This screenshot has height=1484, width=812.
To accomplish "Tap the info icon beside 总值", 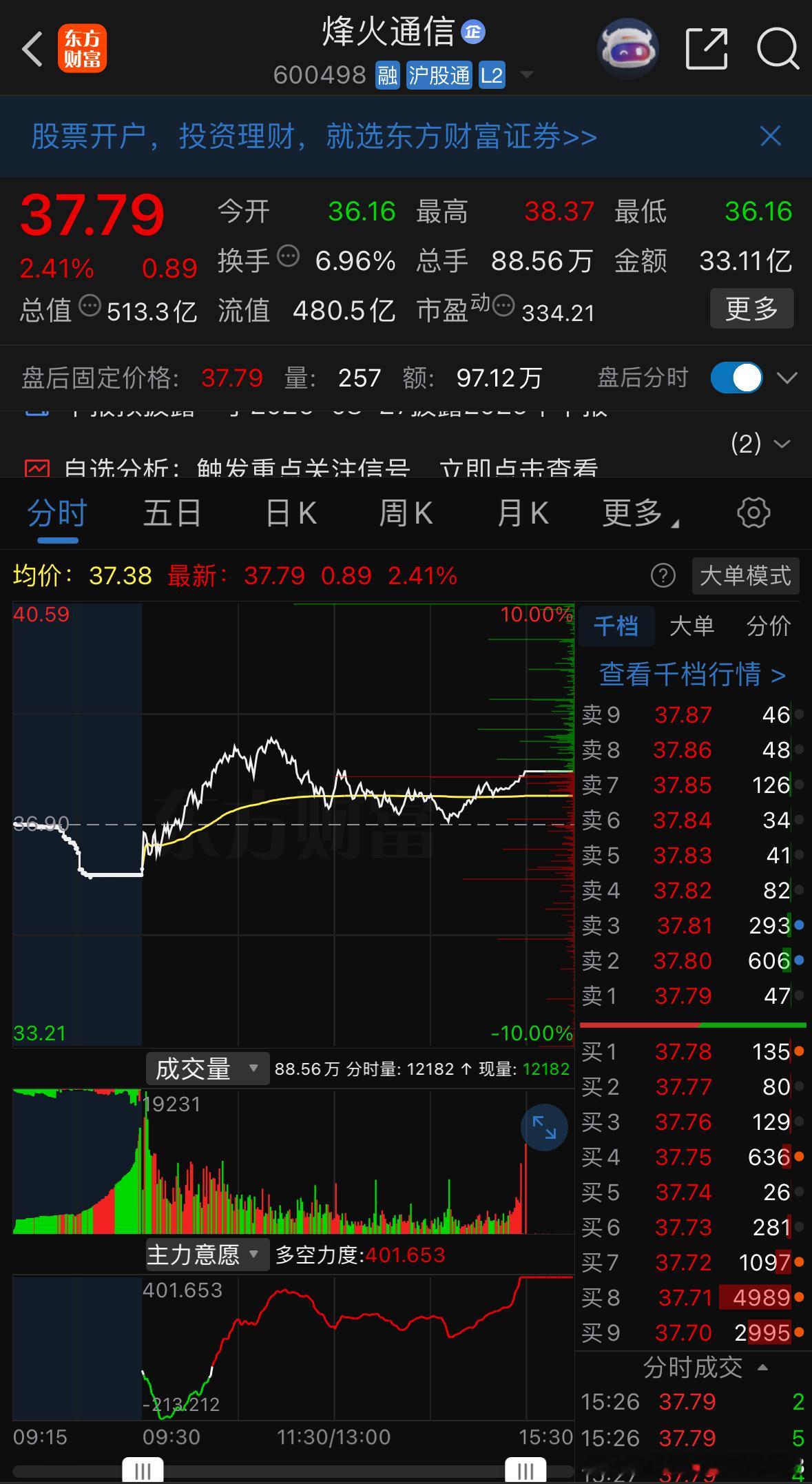I will point(90,305).
